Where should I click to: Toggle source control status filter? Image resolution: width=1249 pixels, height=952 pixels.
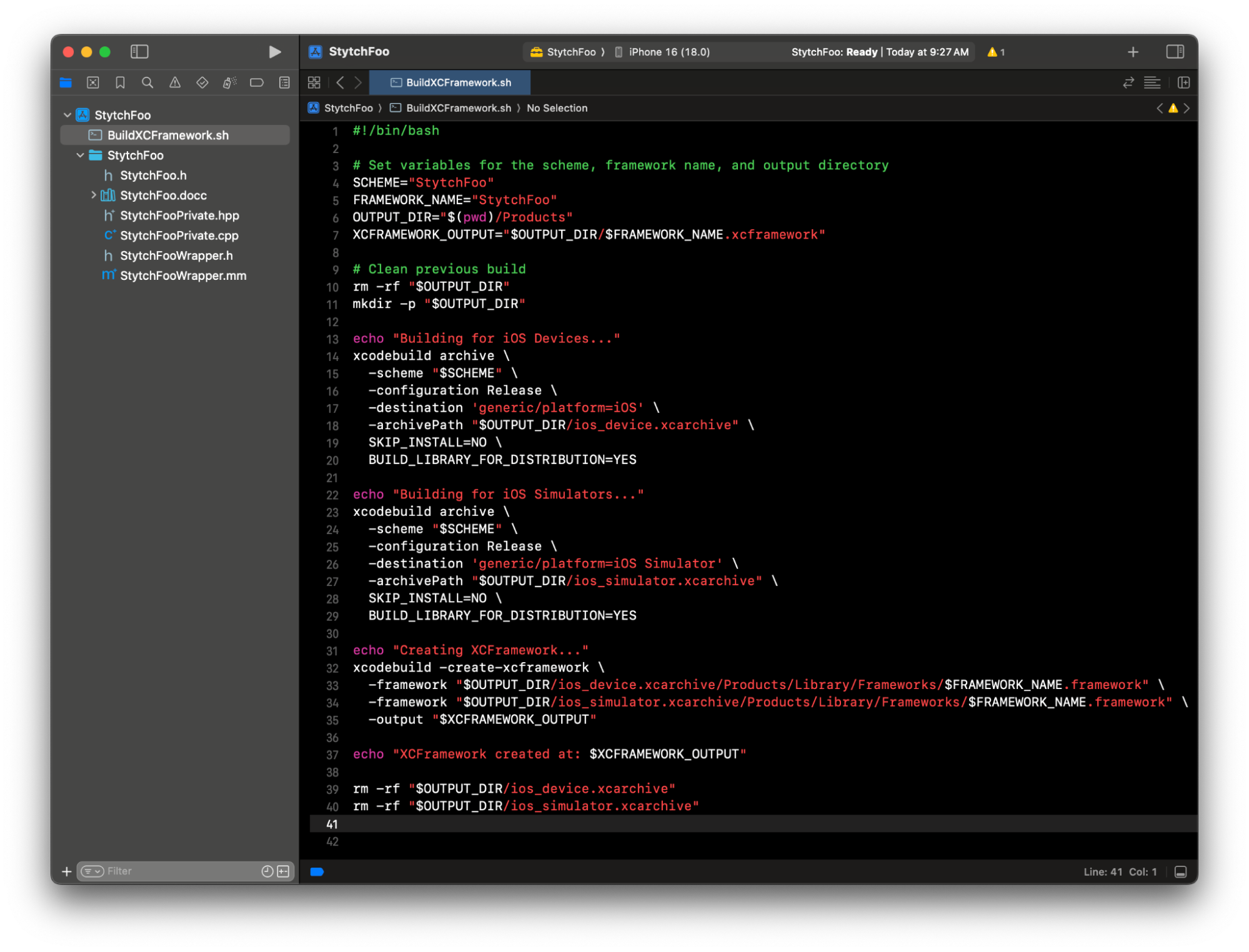tap(283, 871)
